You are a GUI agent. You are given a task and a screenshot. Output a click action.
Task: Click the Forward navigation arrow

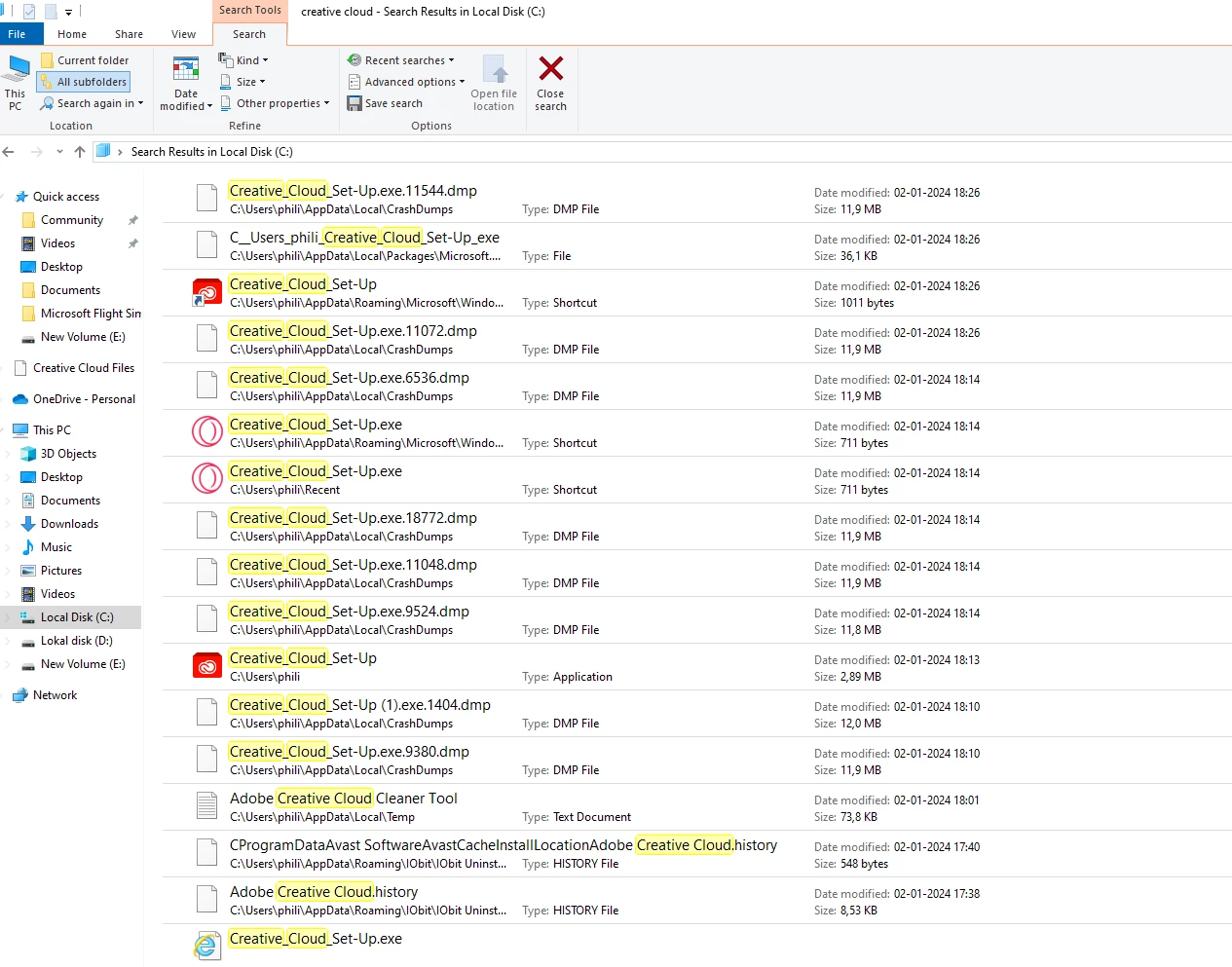click(x=36, y=152)
